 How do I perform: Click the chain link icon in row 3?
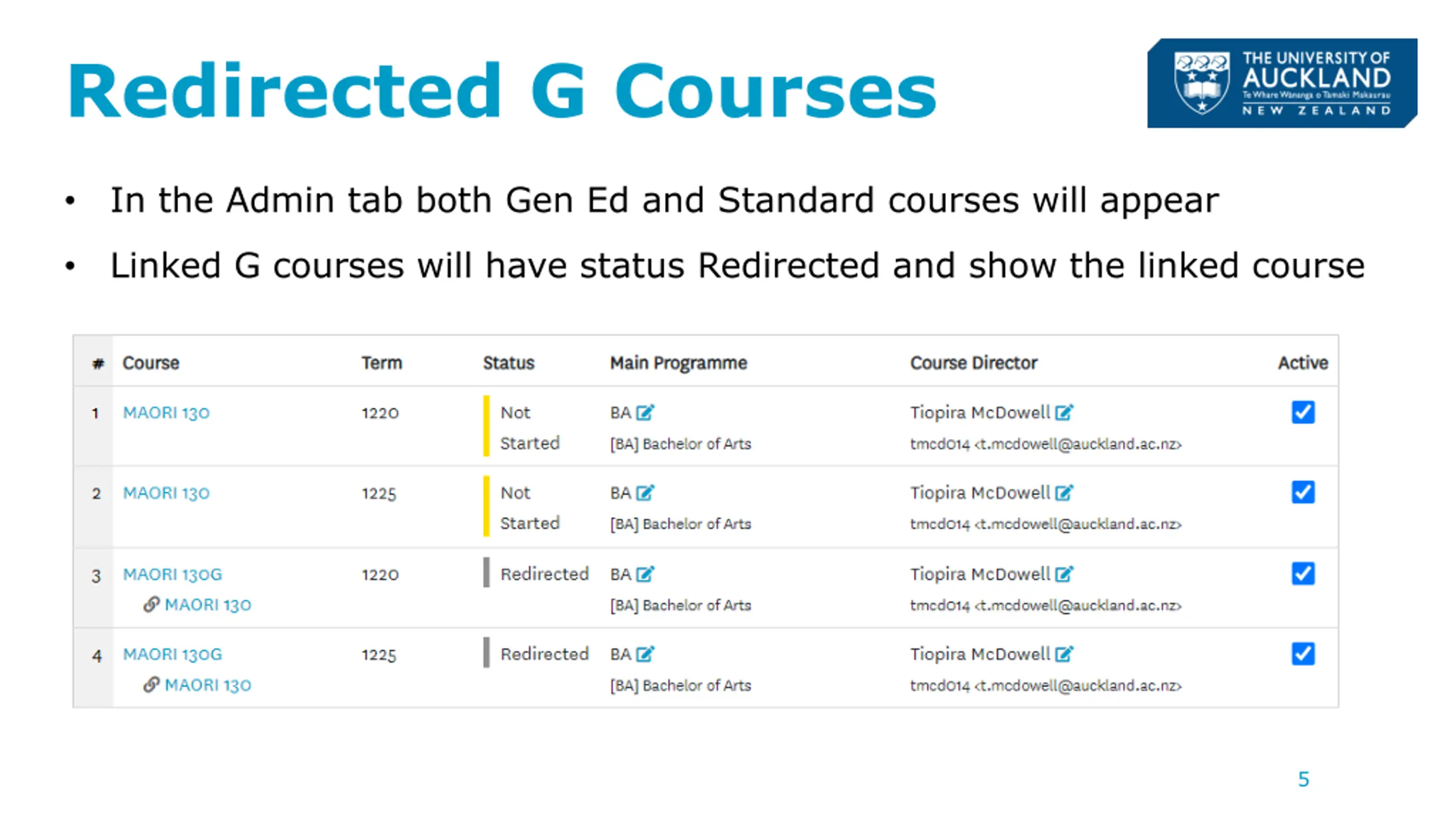pyautogui.click(x=151, y=604)
